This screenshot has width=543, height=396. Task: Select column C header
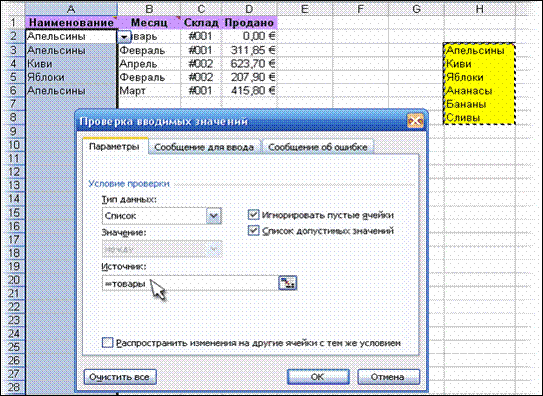(201, 9)
